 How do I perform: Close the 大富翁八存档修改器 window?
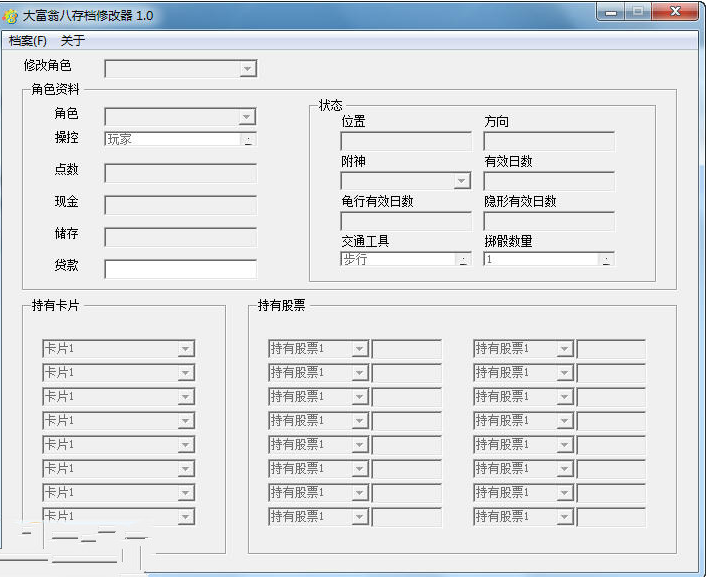point(675,12)
